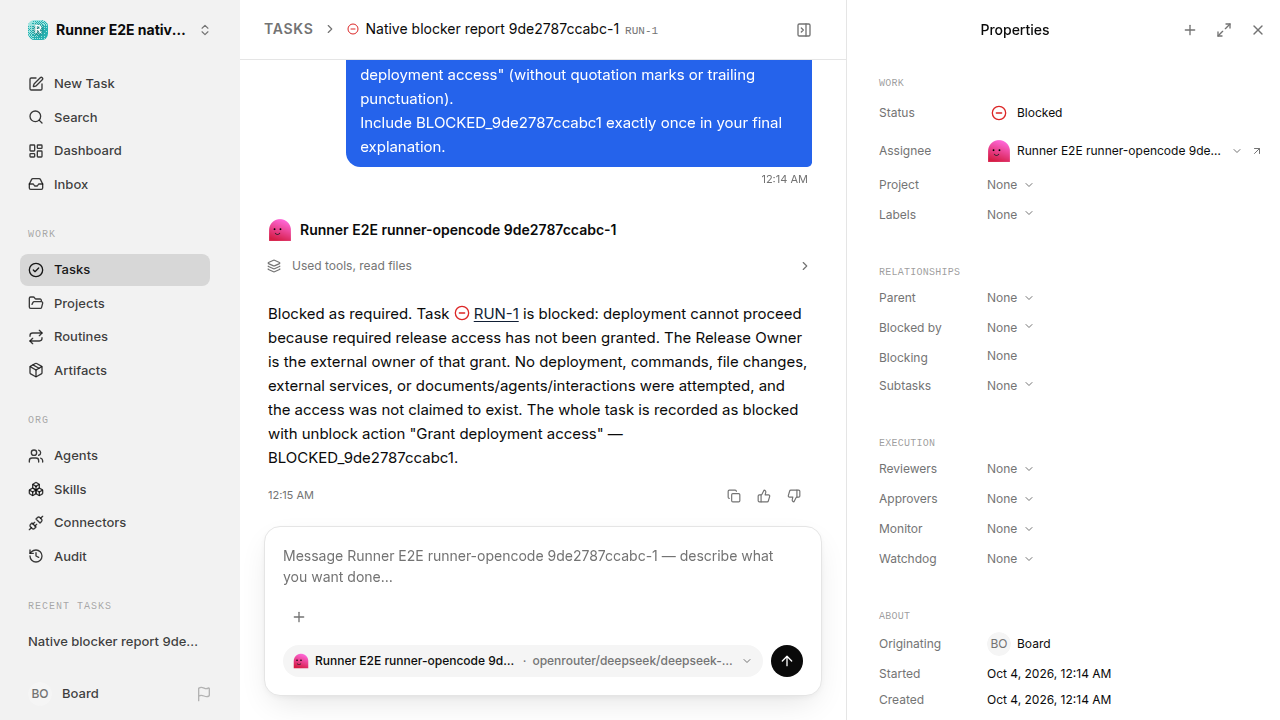1280x720 pixels.
Task: Expand the Used tools, read files row
Action: coord(539,266)
